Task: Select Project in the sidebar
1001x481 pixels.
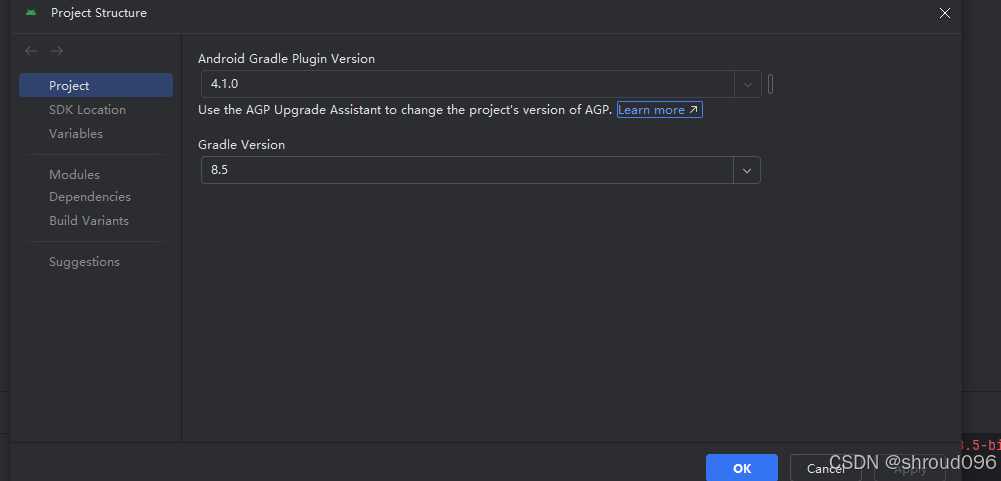Action: (x=96, y=86)
